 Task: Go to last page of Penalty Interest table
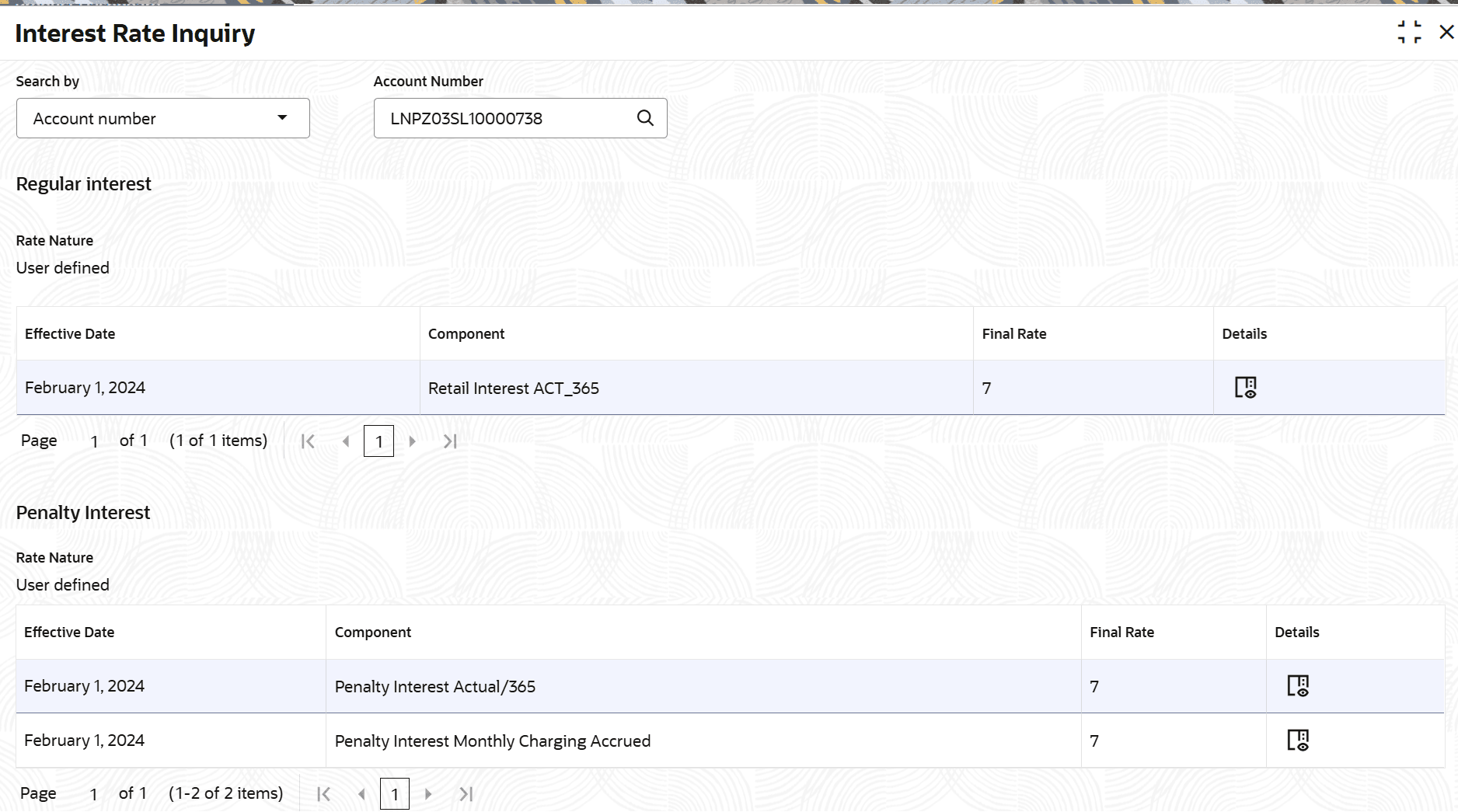[x=466, y=794]
